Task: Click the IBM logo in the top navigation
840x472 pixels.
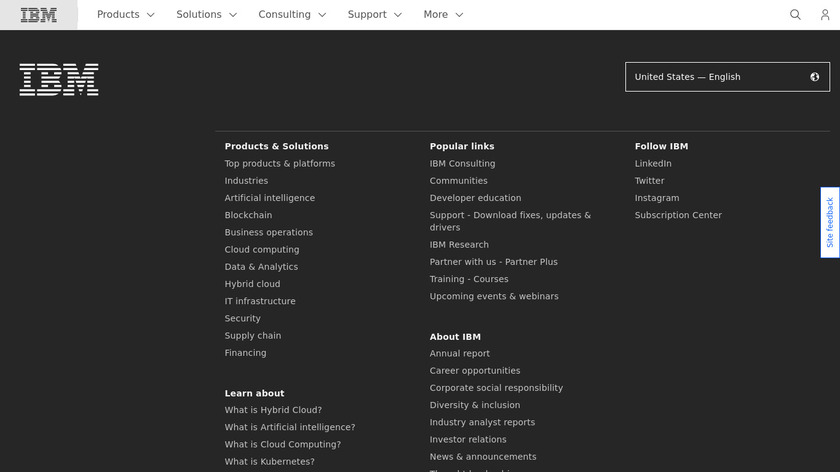Action: coord(39,15)
